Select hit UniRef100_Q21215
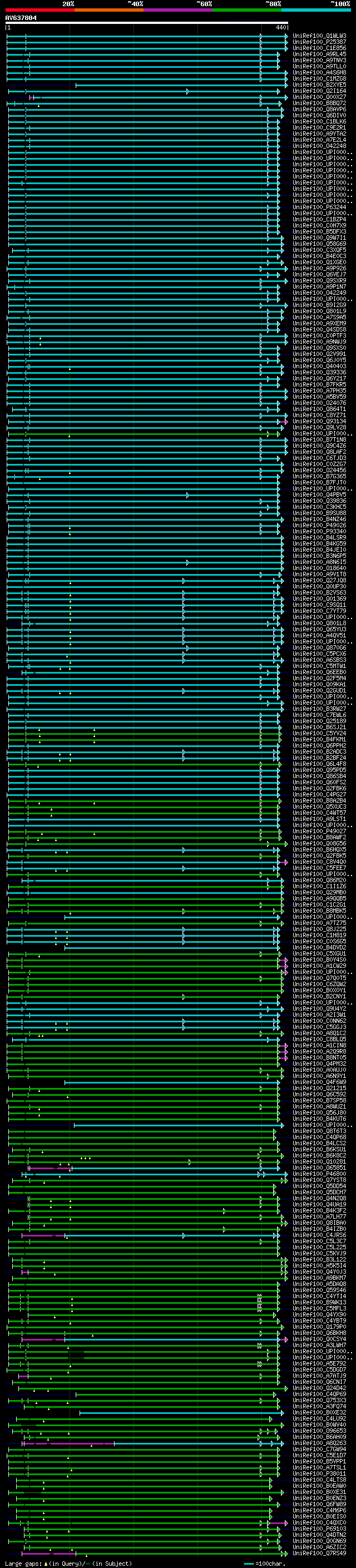This screenshot has width=356, height=1568. point(319,1089)
